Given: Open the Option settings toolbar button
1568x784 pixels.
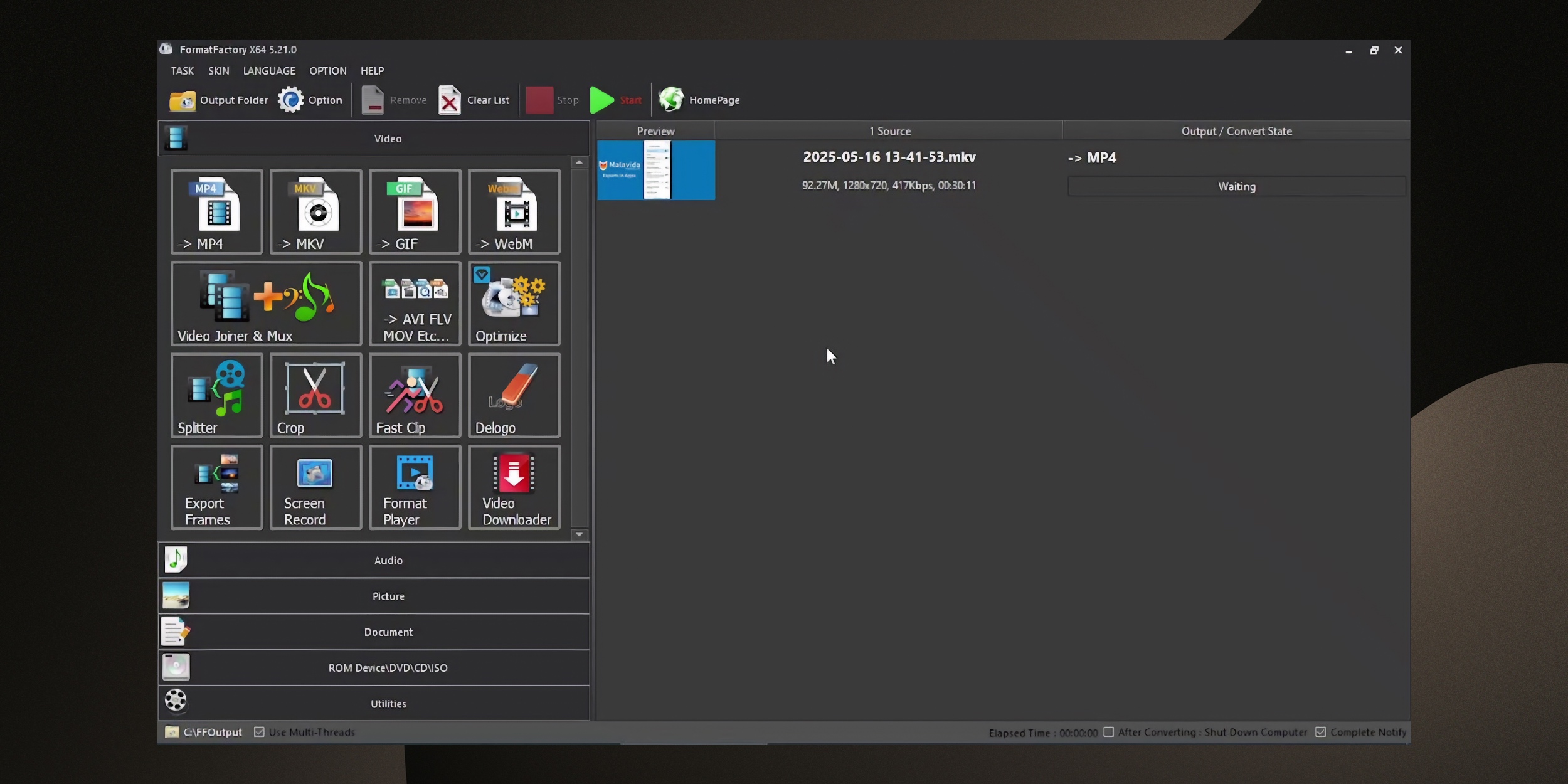Looking at the screenshot, I should point(310,100).
